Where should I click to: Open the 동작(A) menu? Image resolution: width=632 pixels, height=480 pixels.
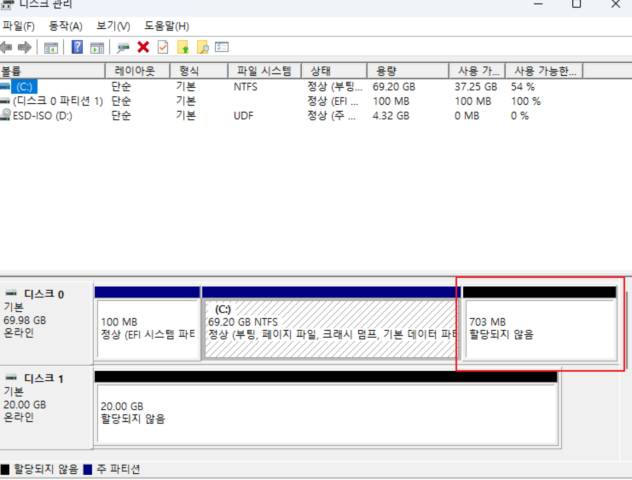point(65,25)
